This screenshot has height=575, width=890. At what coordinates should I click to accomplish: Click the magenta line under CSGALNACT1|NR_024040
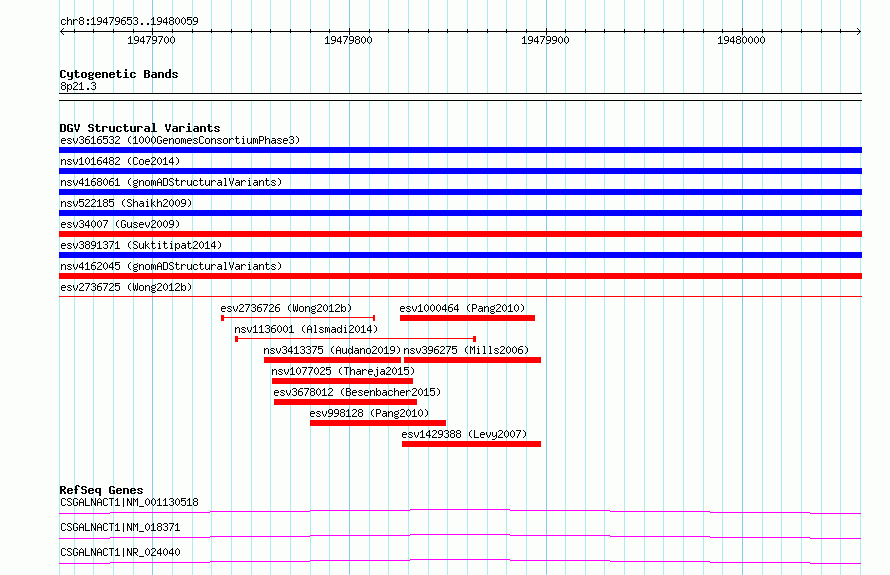460,561
